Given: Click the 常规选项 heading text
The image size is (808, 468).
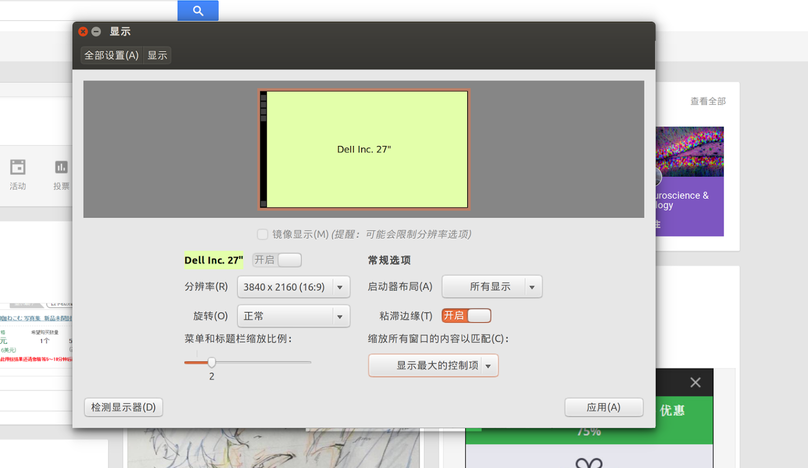Looking at the screenshot, I should point(389,260).
